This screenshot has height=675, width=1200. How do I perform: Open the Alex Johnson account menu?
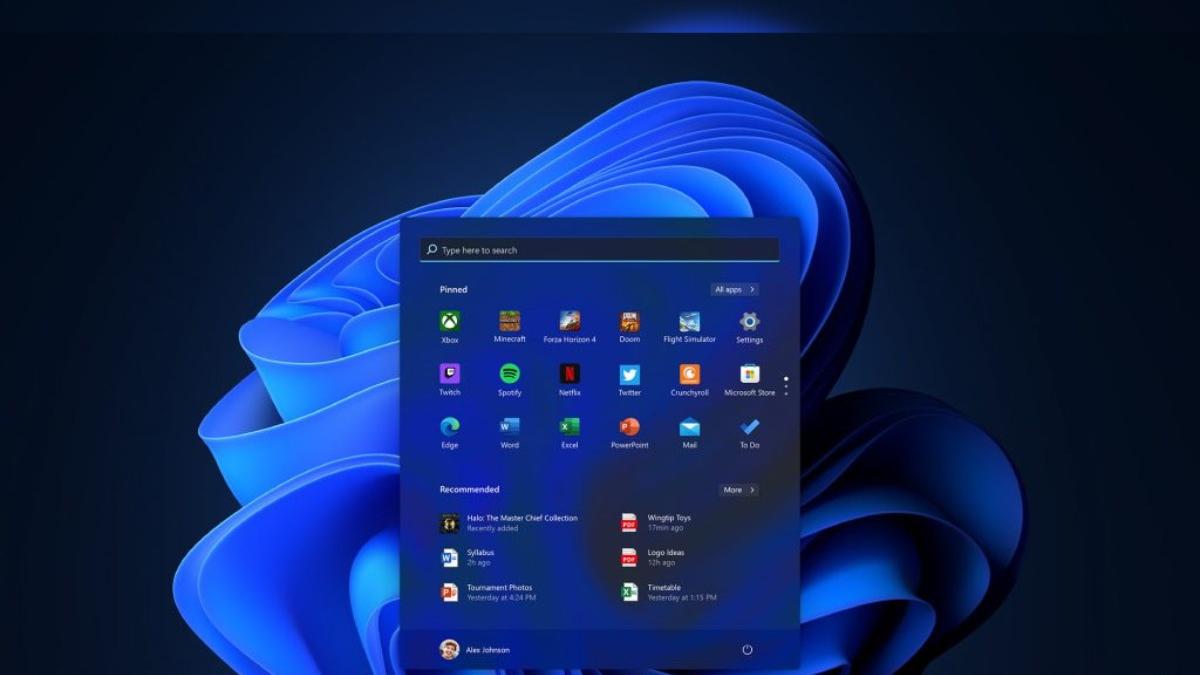point(477,649)
